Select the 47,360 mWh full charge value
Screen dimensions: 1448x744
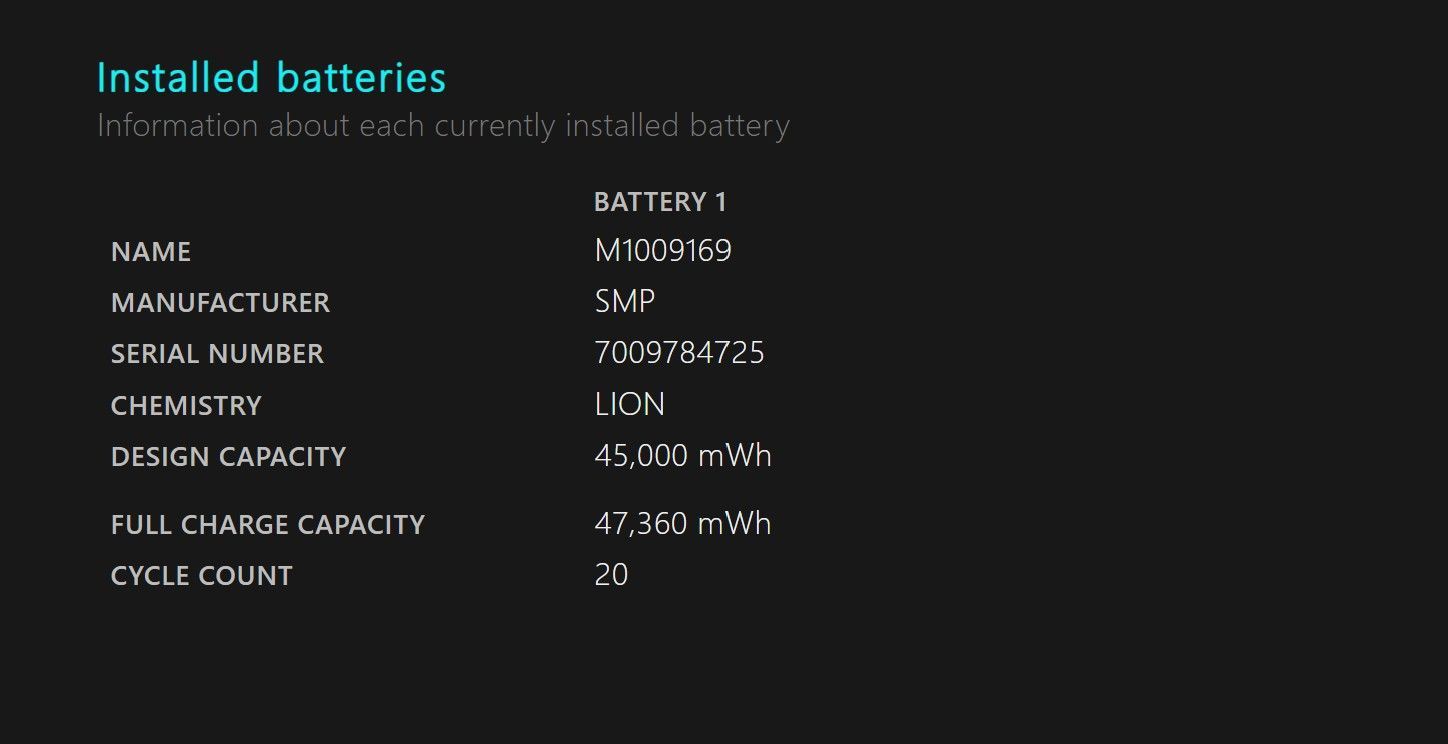pyautogui.click(x=683, y=524)
